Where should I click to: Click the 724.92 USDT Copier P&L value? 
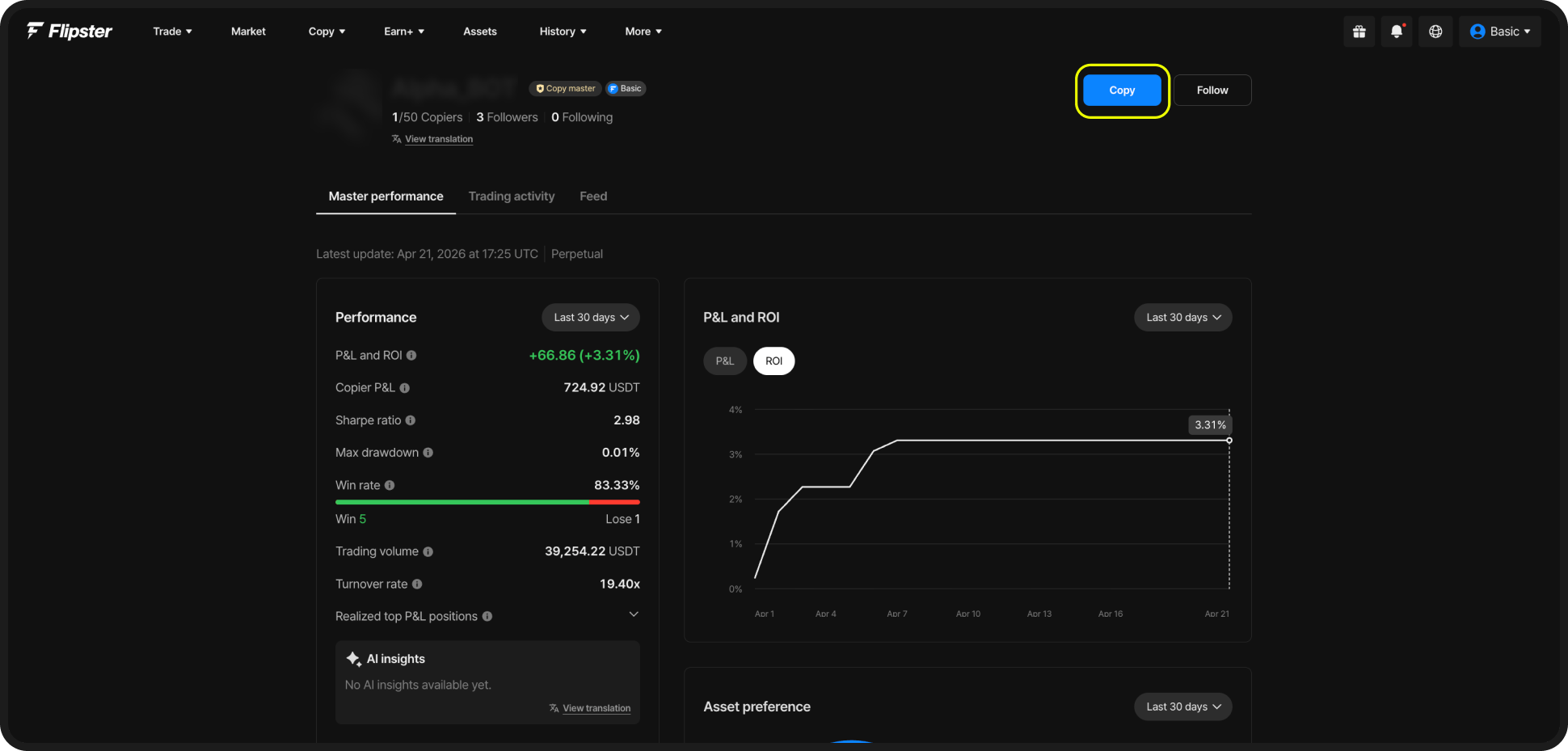(x=601, y=388)
